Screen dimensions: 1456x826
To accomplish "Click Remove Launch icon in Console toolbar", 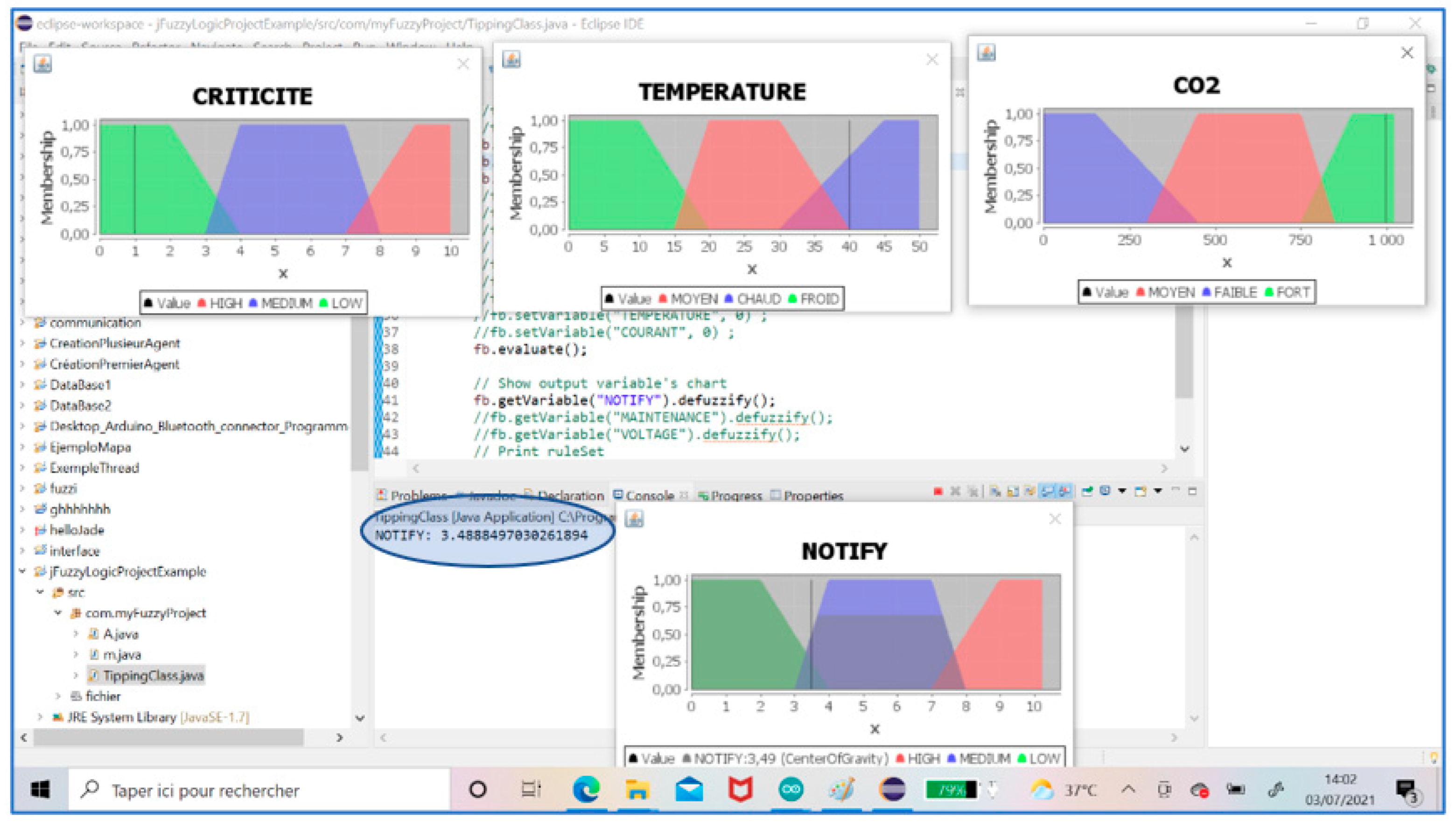I will click(955, 491).
